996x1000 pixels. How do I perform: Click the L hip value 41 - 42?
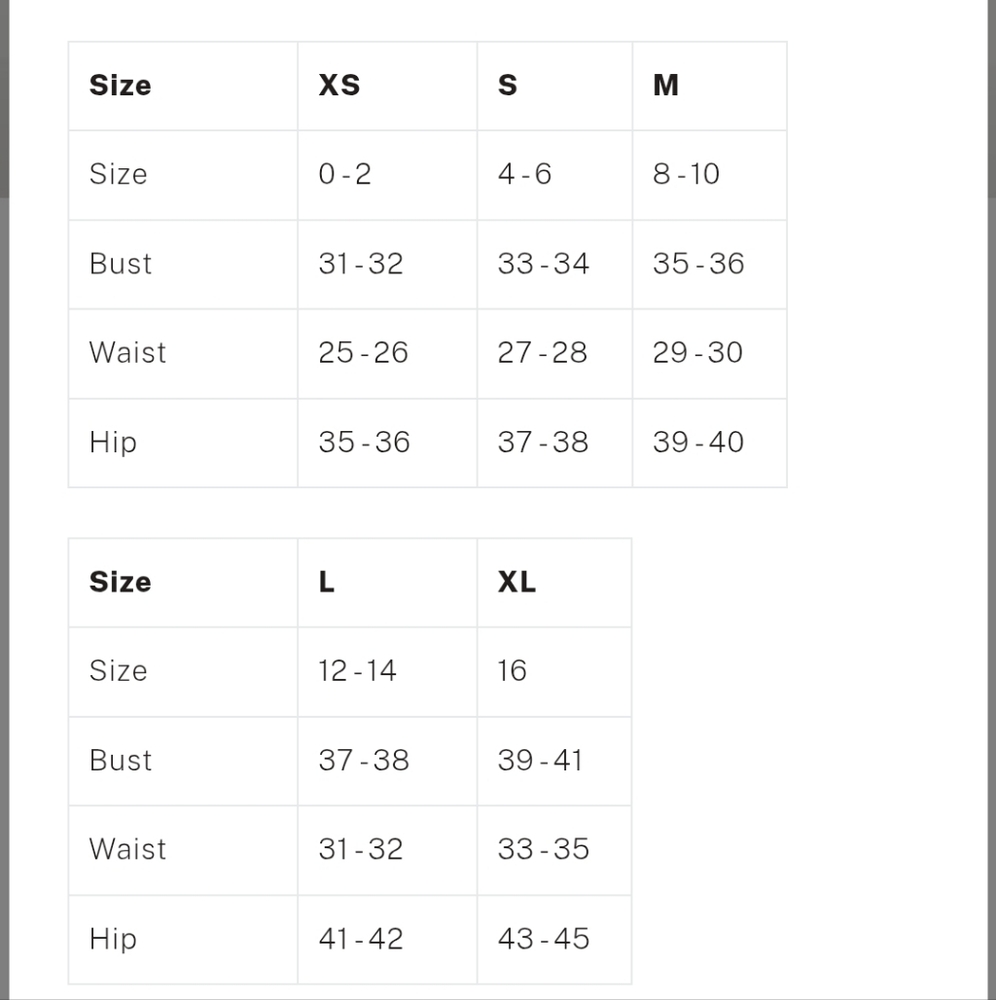361,939
